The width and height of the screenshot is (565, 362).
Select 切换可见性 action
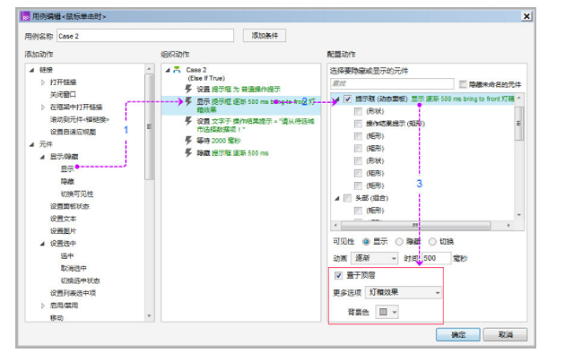click(77, 194)
